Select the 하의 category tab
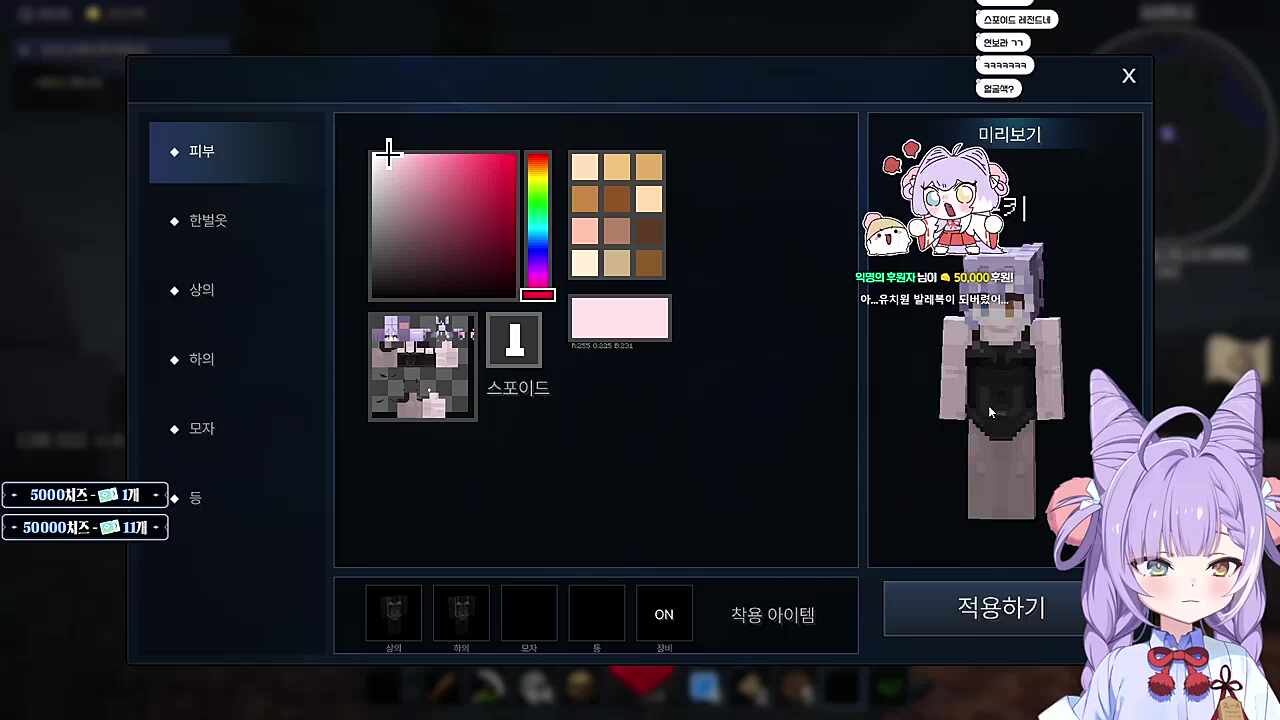The height and width of the screenshot is (720, 1280). (202, 359)
